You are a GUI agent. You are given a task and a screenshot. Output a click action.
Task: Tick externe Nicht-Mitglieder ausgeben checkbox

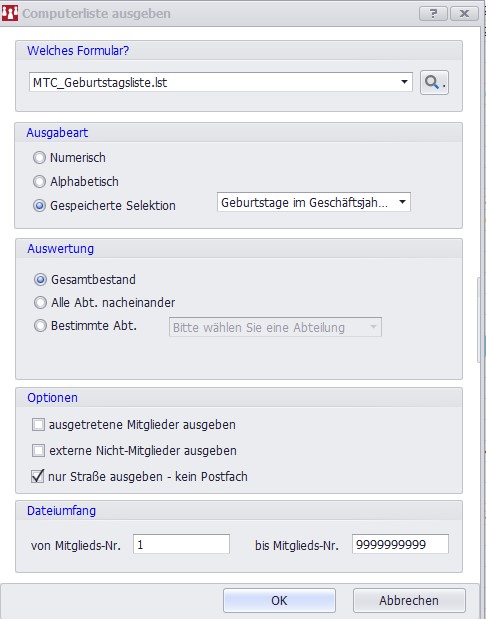coord(38,450)
